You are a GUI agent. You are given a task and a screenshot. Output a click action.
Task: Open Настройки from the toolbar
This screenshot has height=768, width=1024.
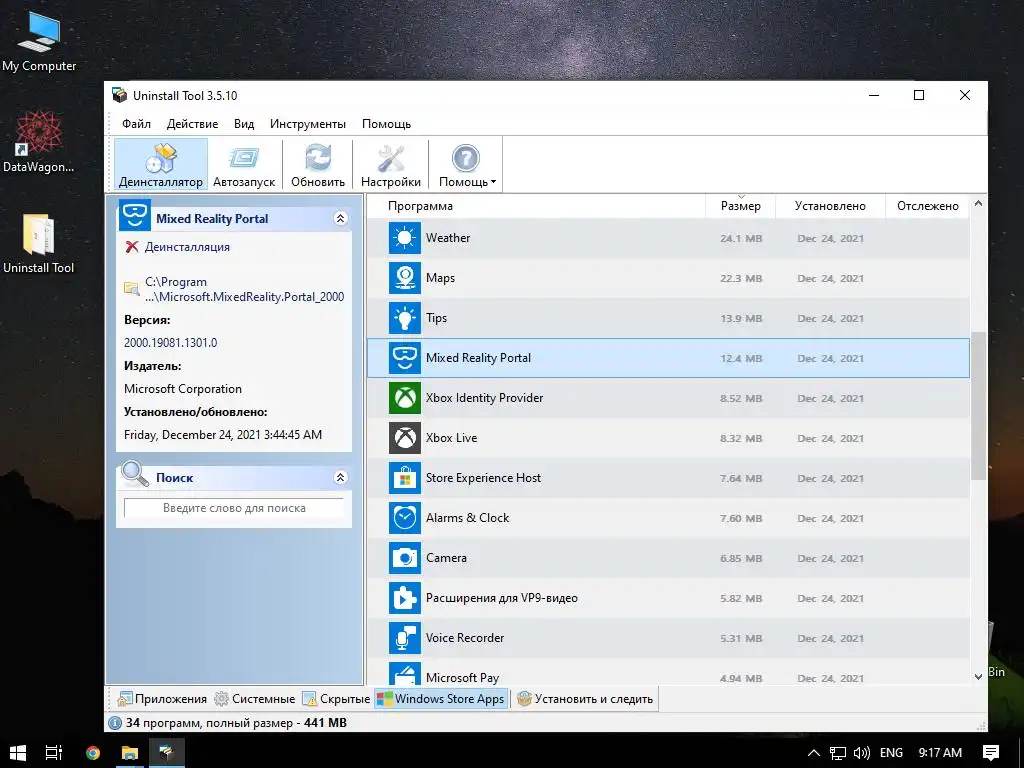[x=391, y=165]
